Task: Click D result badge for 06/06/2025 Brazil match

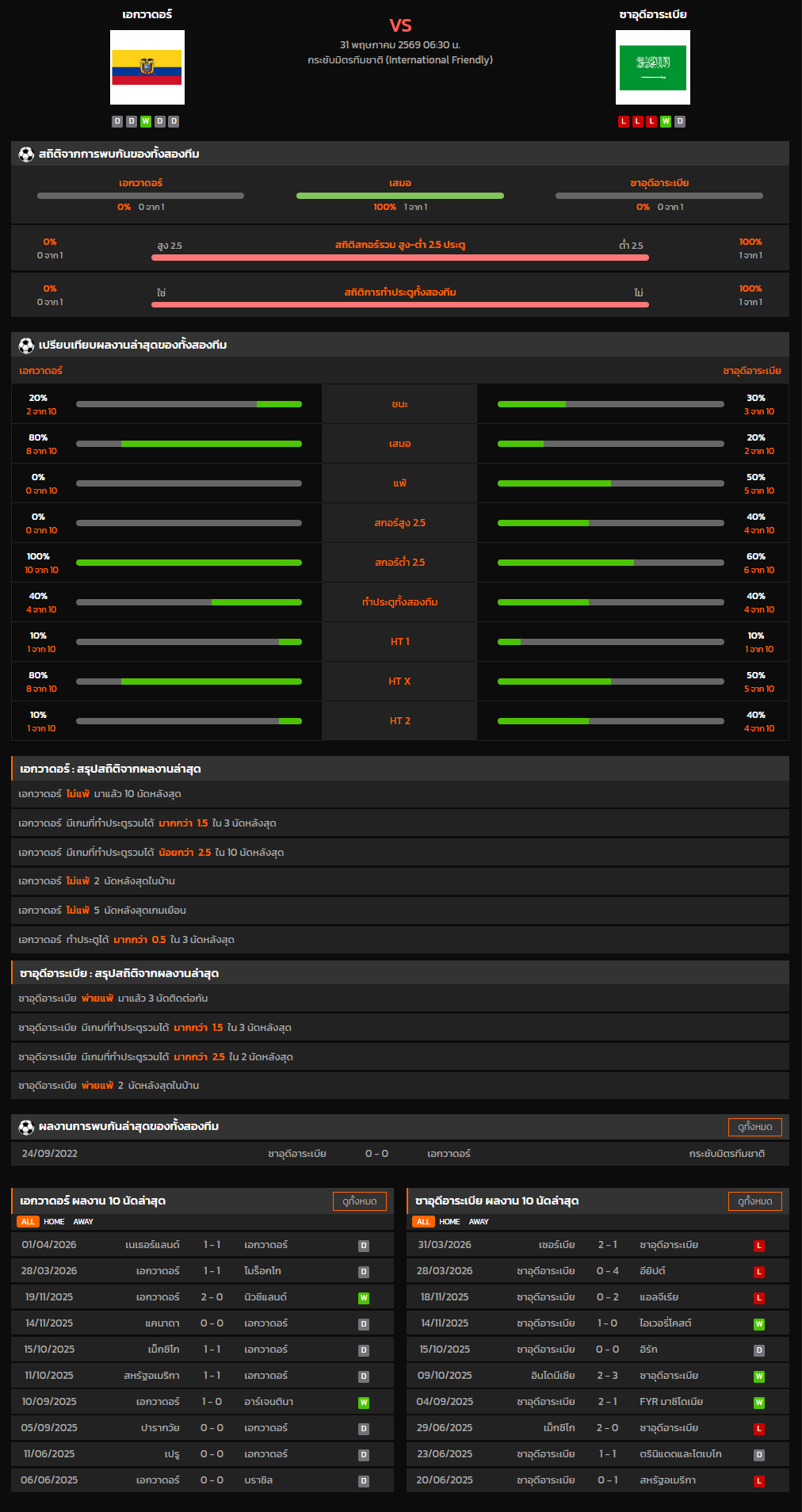Action: click(364, 1481)
